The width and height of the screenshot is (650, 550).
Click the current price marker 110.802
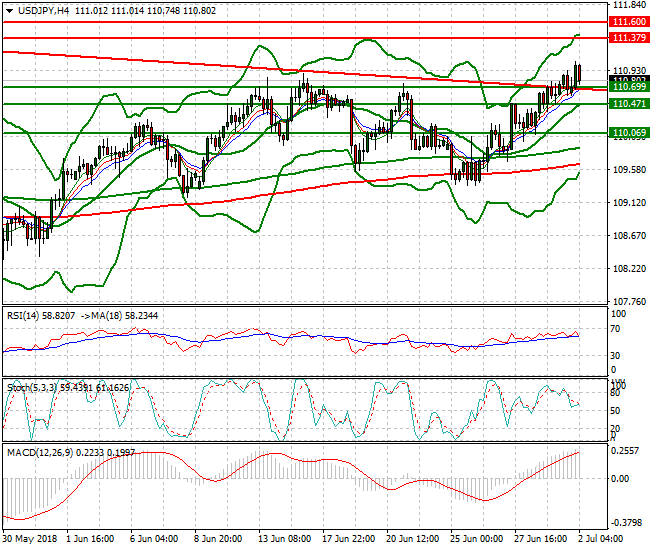[x=629, y=79]
